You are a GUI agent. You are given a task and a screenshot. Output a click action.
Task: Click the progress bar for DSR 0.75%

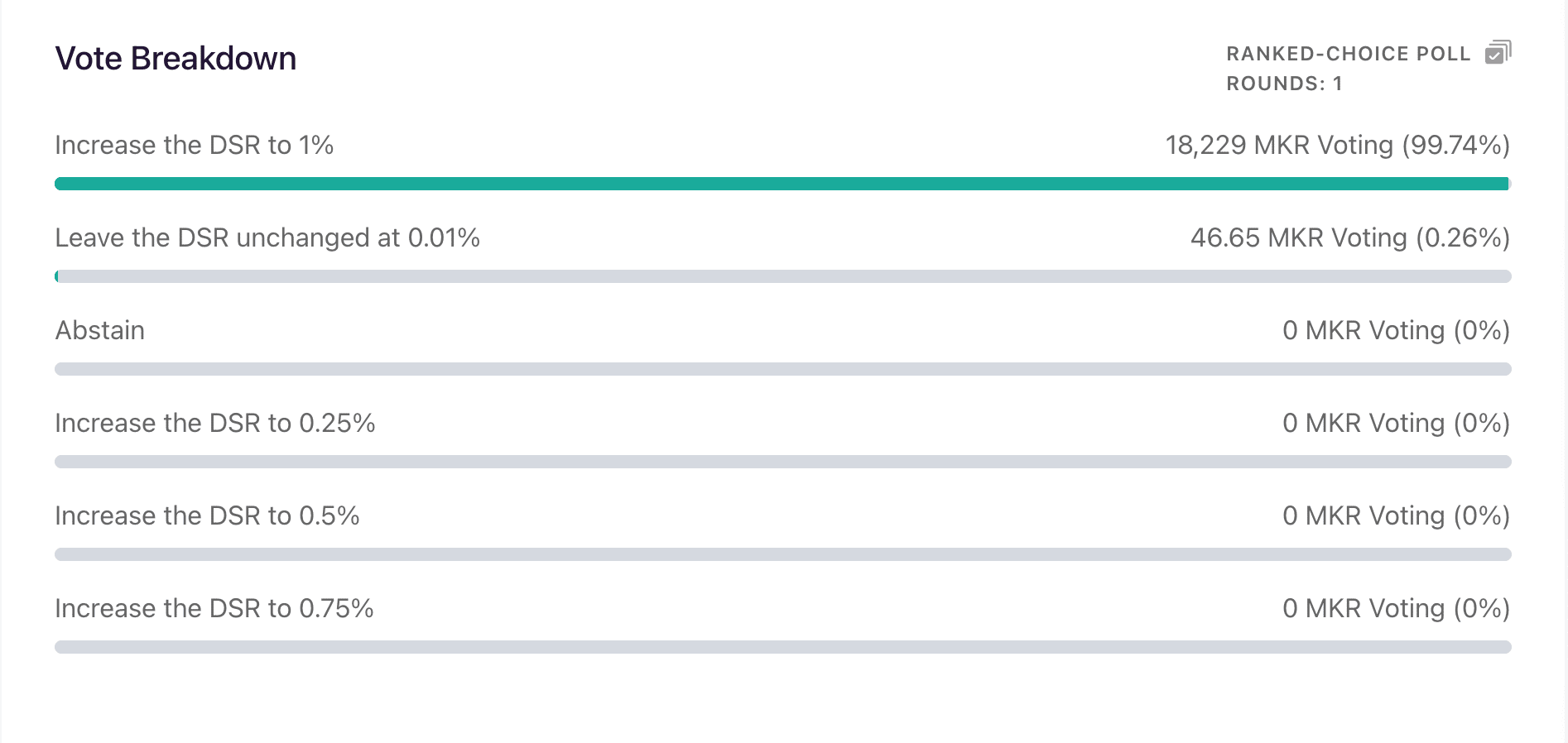tap(782, 647)
